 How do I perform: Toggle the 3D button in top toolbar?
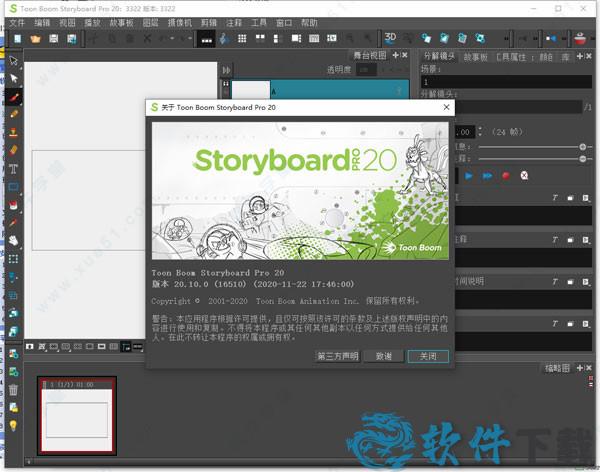click(x=391, y=39)
